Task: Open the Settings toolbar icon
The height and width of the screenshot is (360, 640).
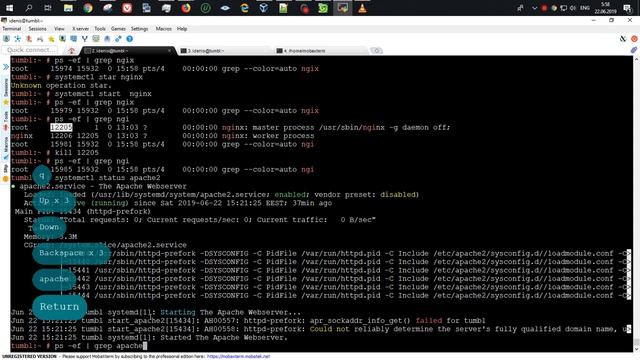Action: 118,39
